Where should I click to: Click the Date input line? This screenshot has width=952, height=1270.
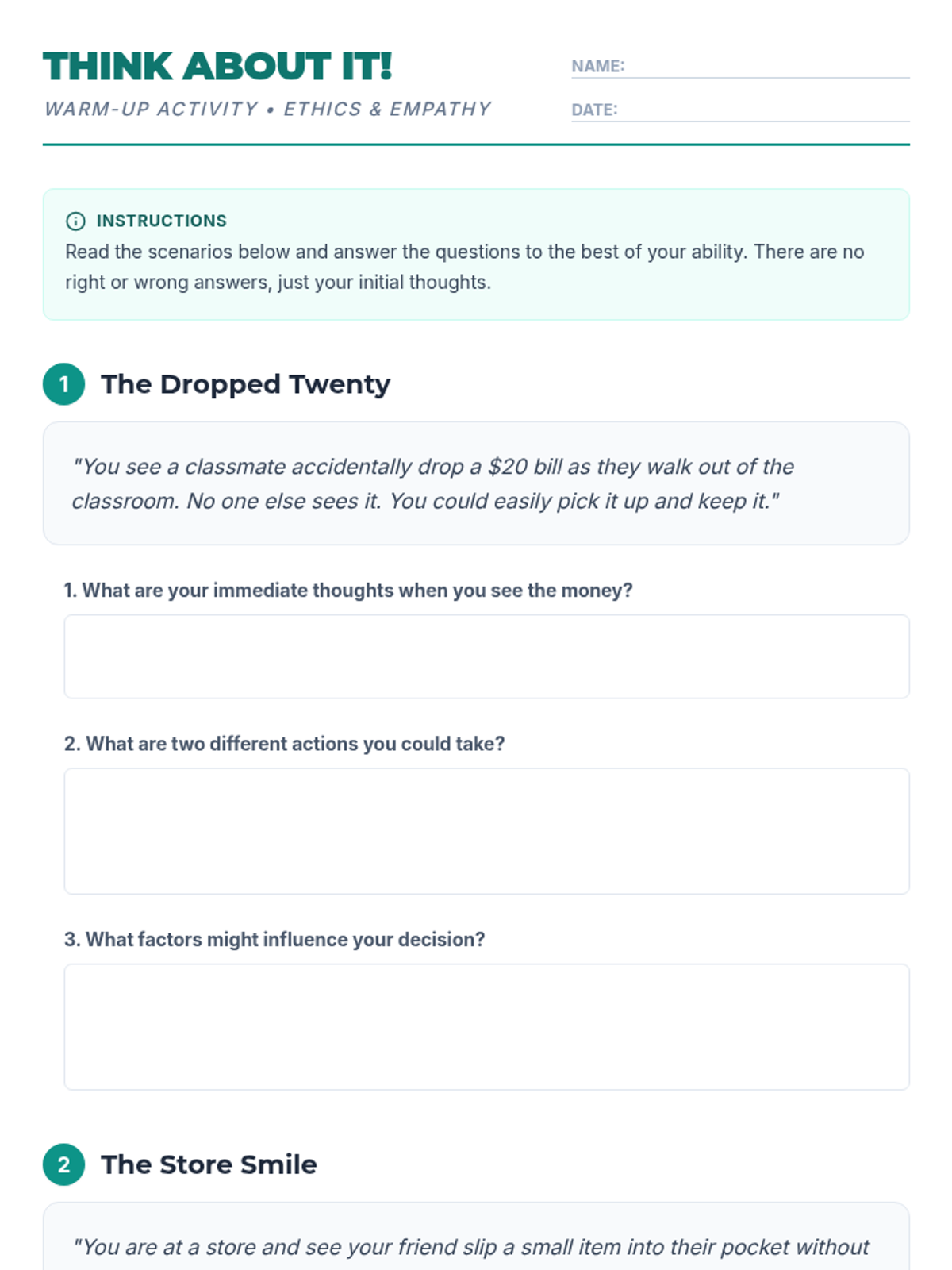pyautogui.click(x=763, y=110)
